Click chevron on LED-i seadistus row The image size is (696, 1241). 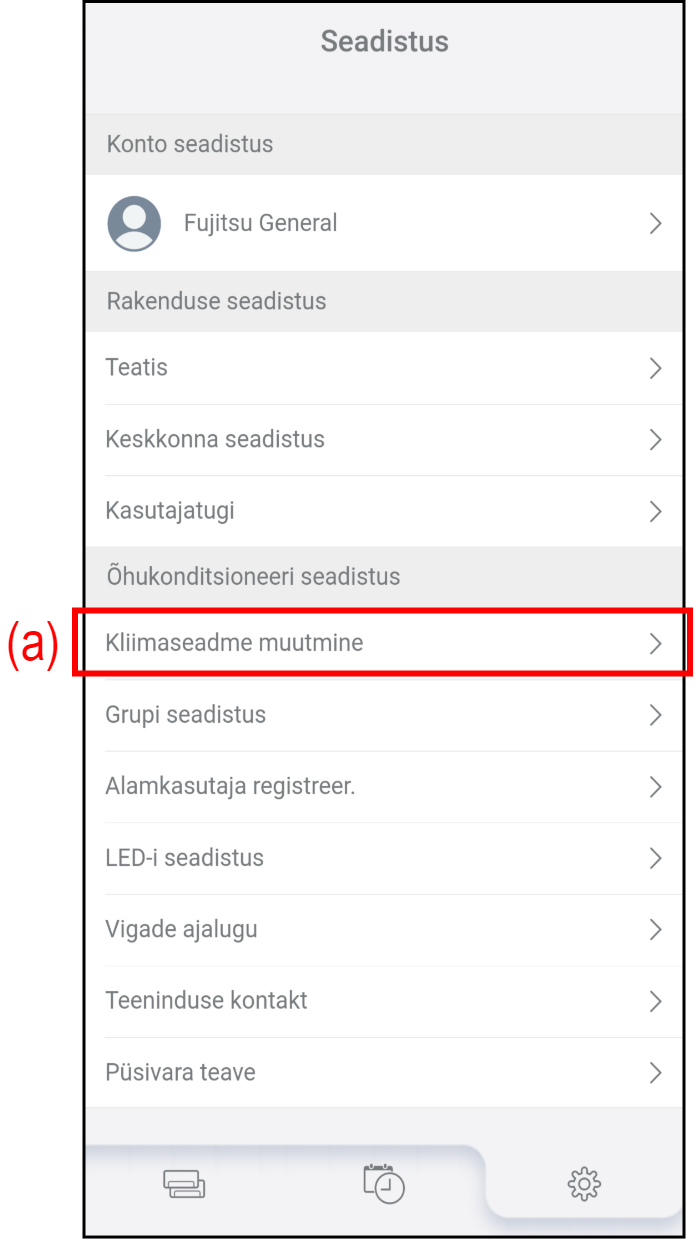point(655,858)
